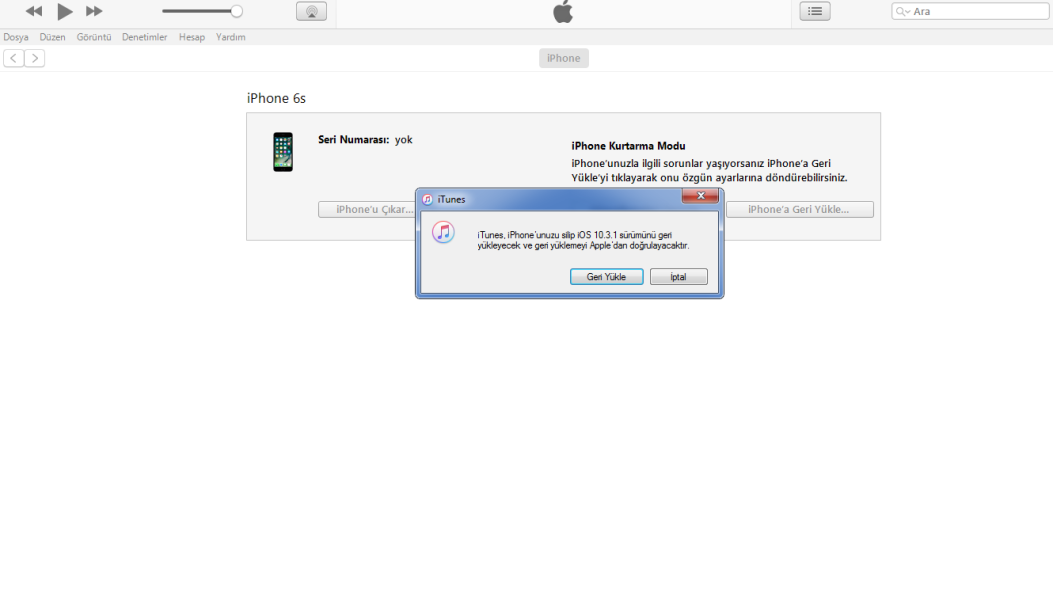Click the Ara search field

(970, 11)
